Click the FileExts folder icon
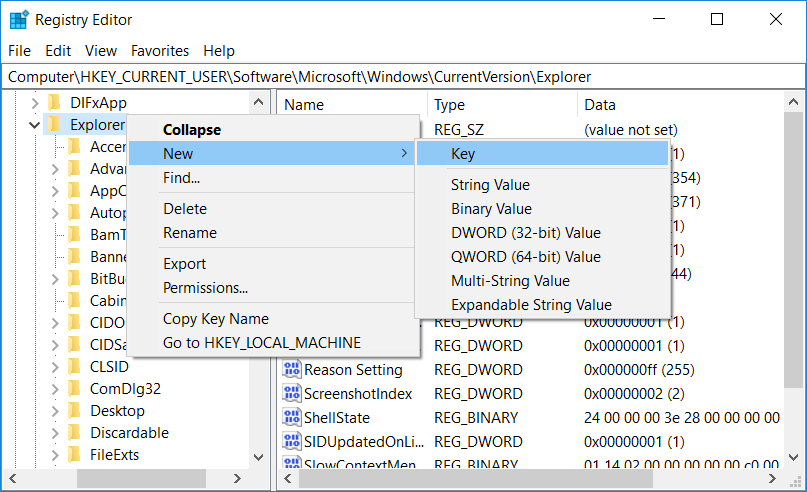Viewport: 807px width, 492px height. click(x=74, y=455)
